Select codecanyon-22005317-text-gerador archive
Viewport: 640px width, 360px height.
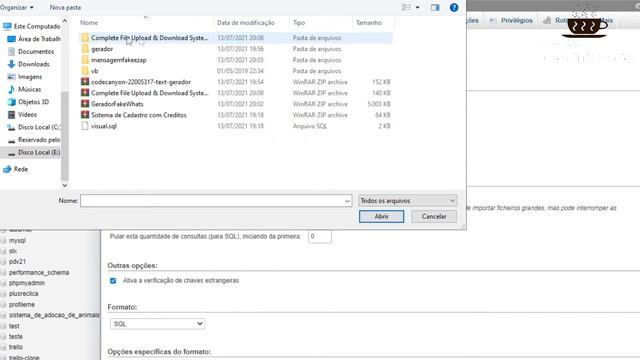coord(235,82)
